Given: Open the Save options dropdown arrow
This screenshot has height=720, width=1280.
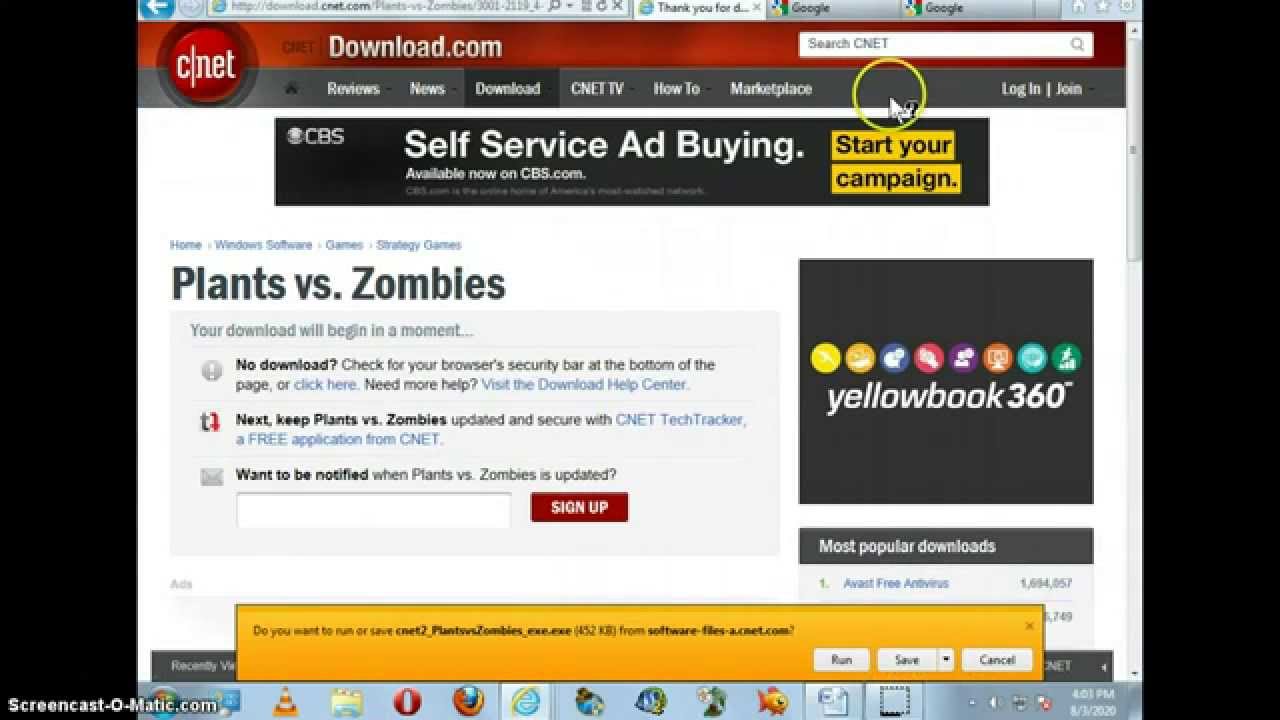Looking at the screenshot, I should coord(945,660).
